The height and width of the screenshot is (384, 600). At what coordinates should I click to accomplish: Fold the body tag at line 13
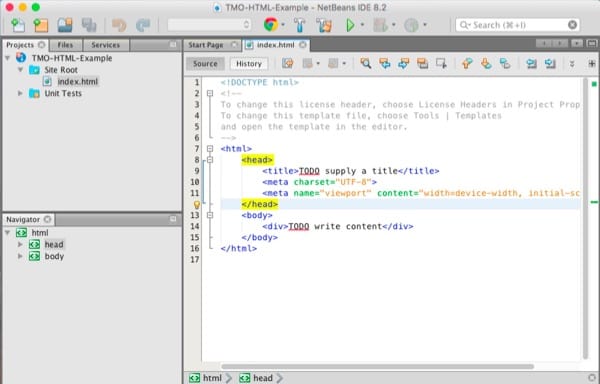[x=210, y=215]
